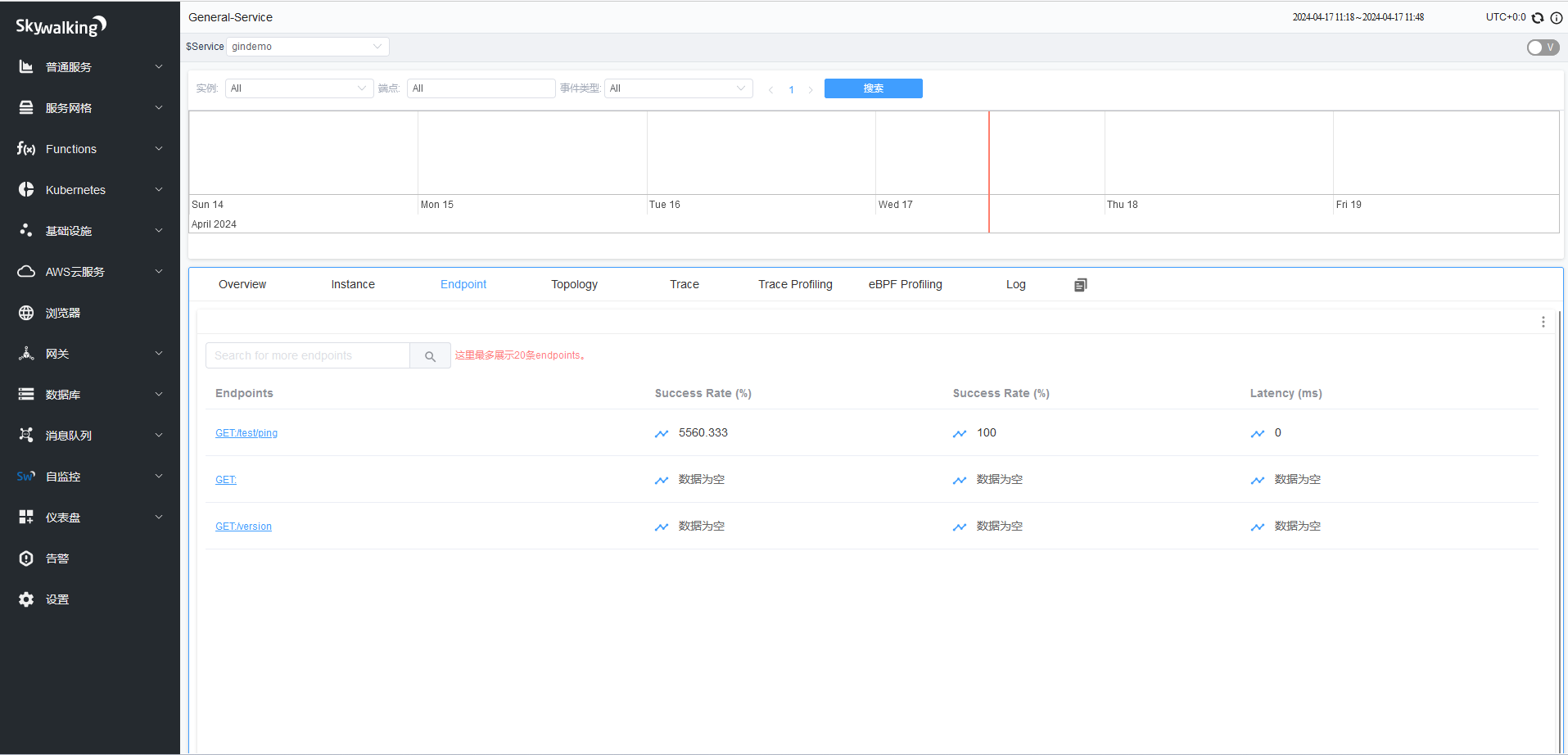Viewport: 1568px width, 755px height.
Task: Click the trend icon beside 100
Action: click(x=960, y=433)
